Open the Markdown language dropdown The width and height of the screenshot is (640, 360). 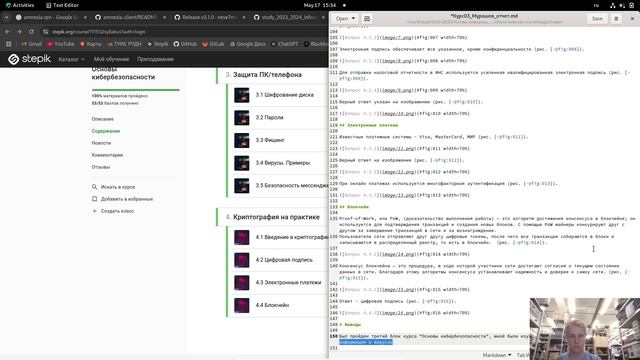(497, 355)
